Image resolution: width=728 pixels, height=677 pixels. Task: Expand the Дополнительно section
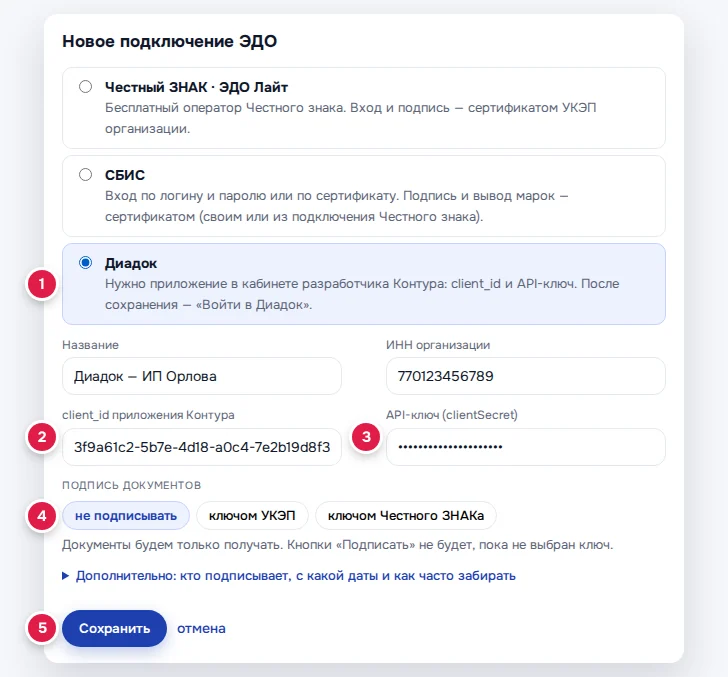[289, 576]
